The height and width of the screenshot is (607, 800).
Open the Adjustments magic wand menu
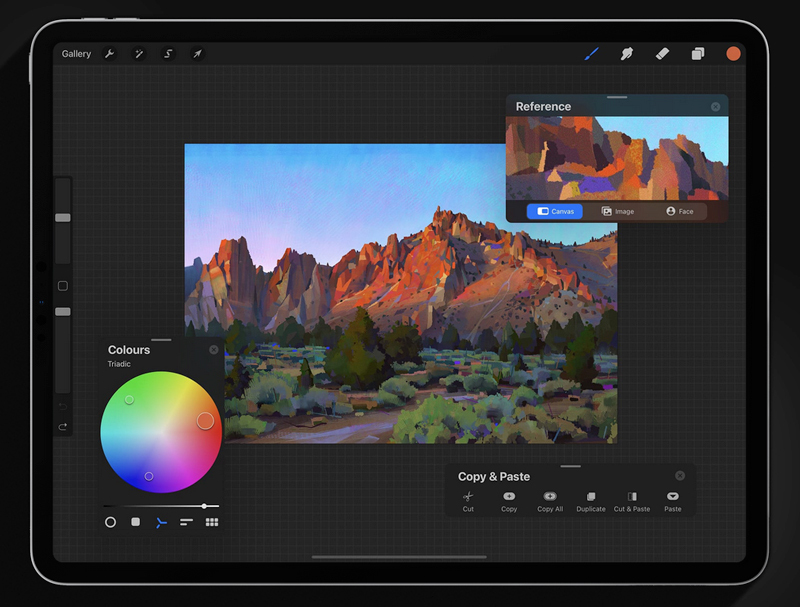point(139,54)
